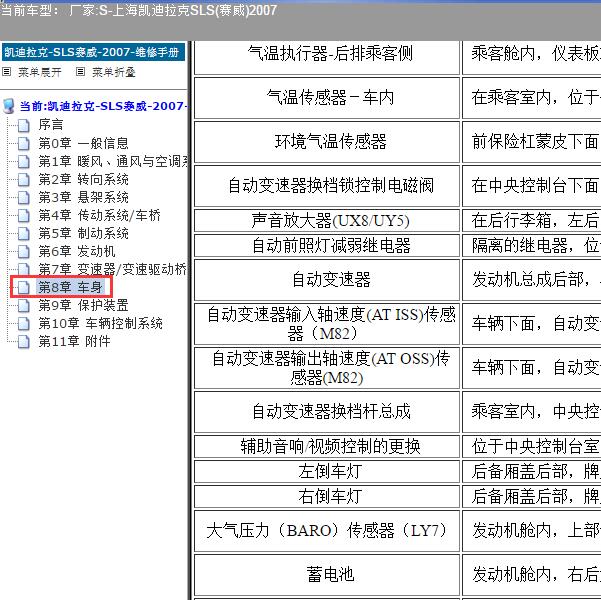Viewport: 601px width, 600px height.
Task: Click the page icon beside 第11章 附件
Action: 24,341
